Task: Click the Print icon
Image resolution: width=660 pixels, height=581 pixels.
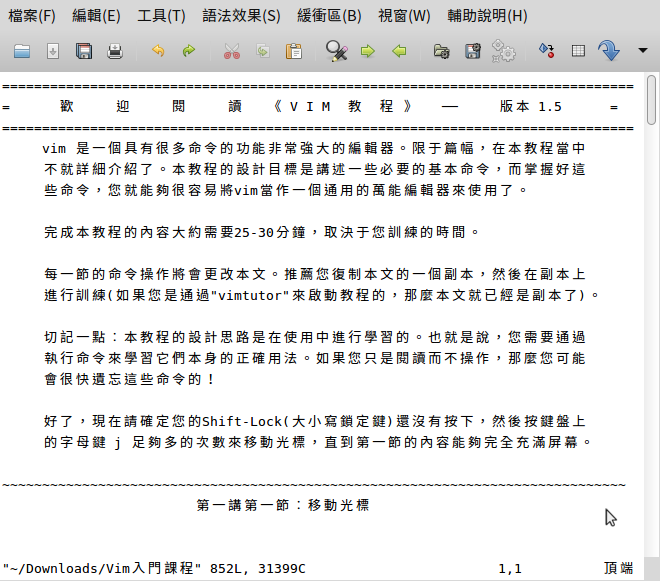Action: tap(115, 51)
